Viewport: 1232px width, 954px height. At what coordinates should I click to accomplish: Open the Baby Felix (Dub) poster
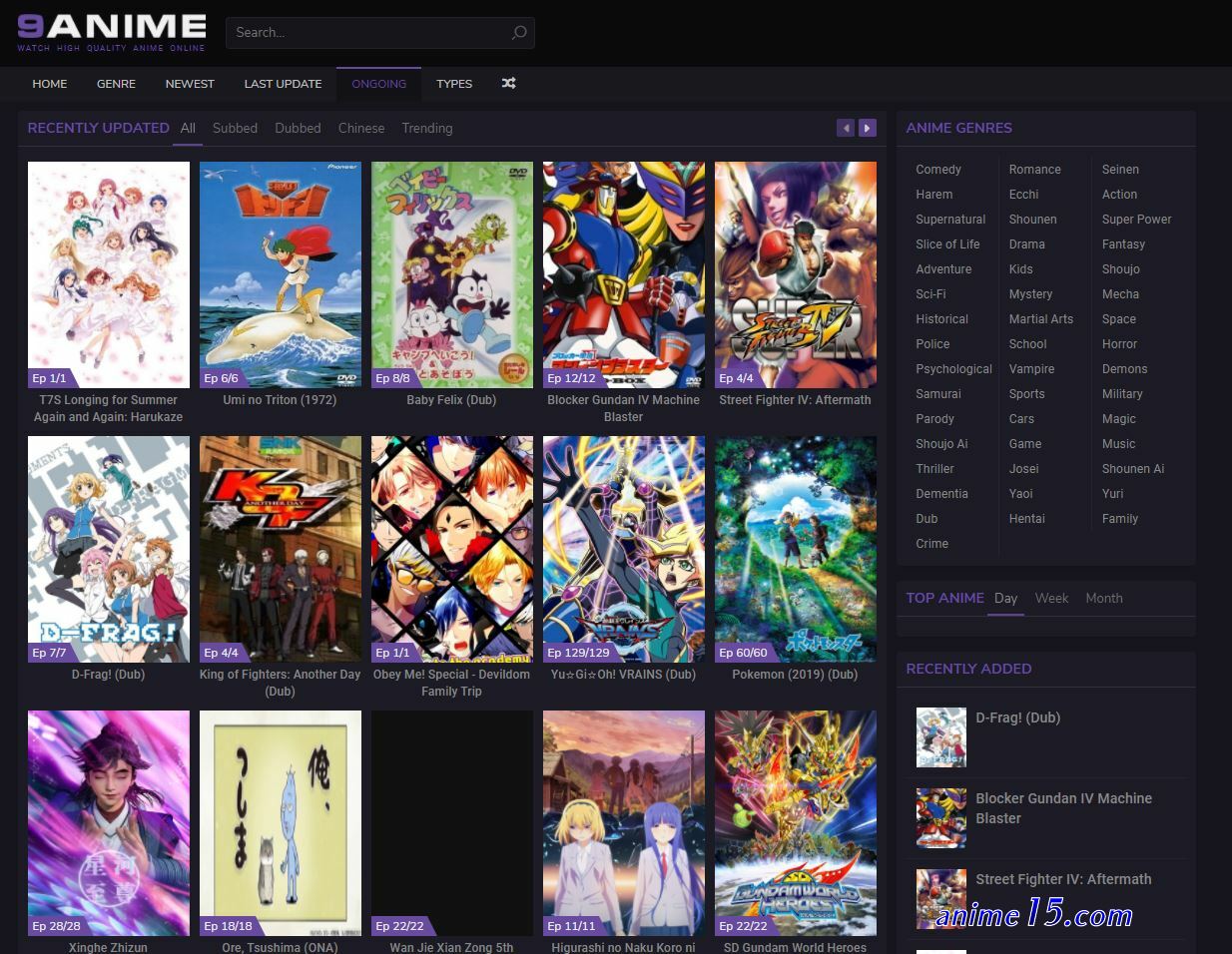(452, 274)
